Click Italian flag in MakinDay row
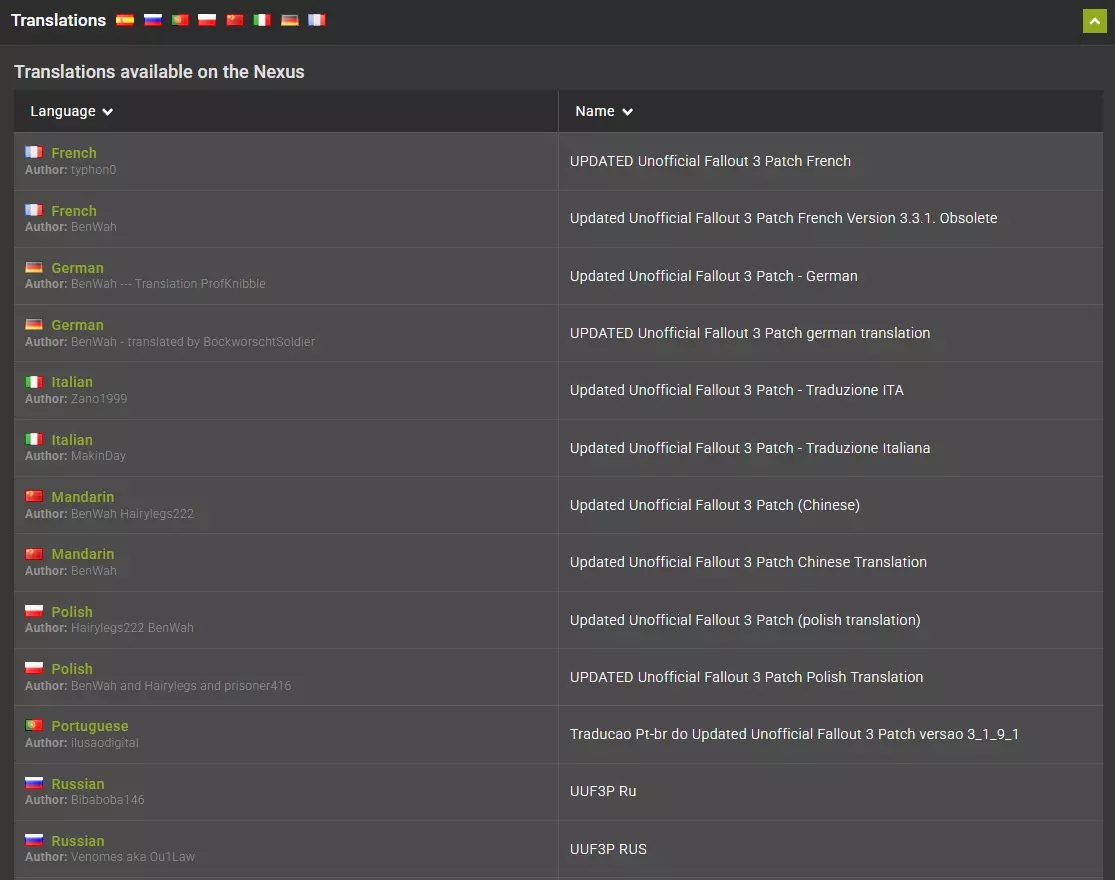1115x880 pixels. (x=34, y=439)
